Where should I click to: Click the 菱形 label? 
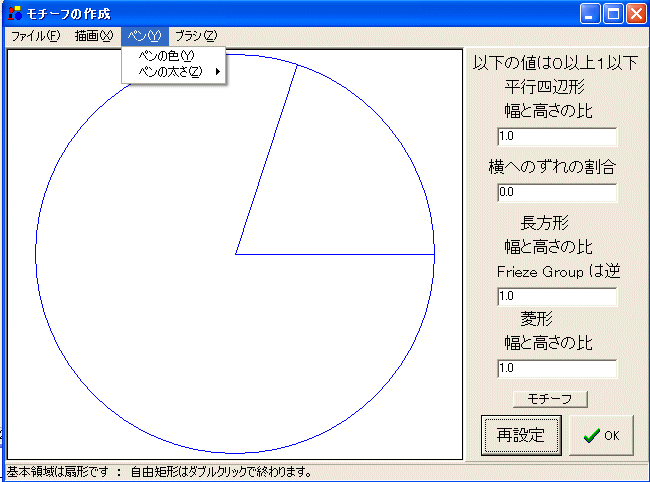536,319
